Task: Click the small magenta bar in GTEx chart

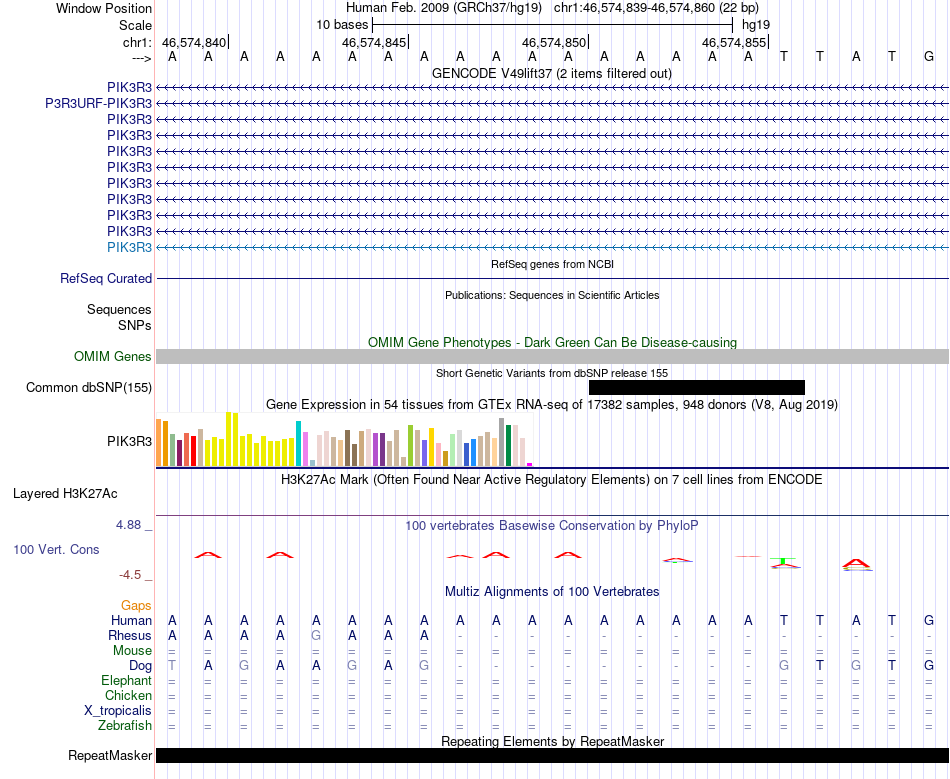Action: tap(530, 465)
